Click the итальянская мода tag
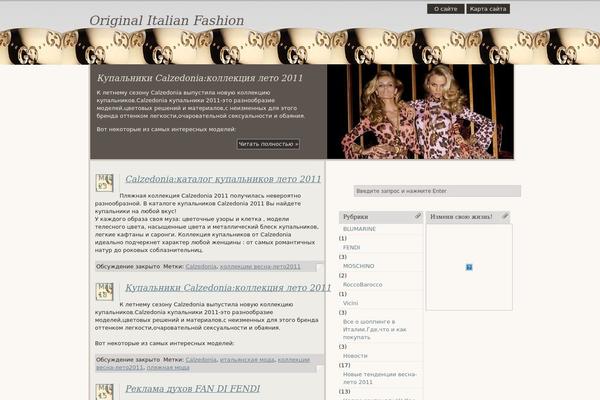The width and height of the screenshot is (600, 400). [246, 359]
